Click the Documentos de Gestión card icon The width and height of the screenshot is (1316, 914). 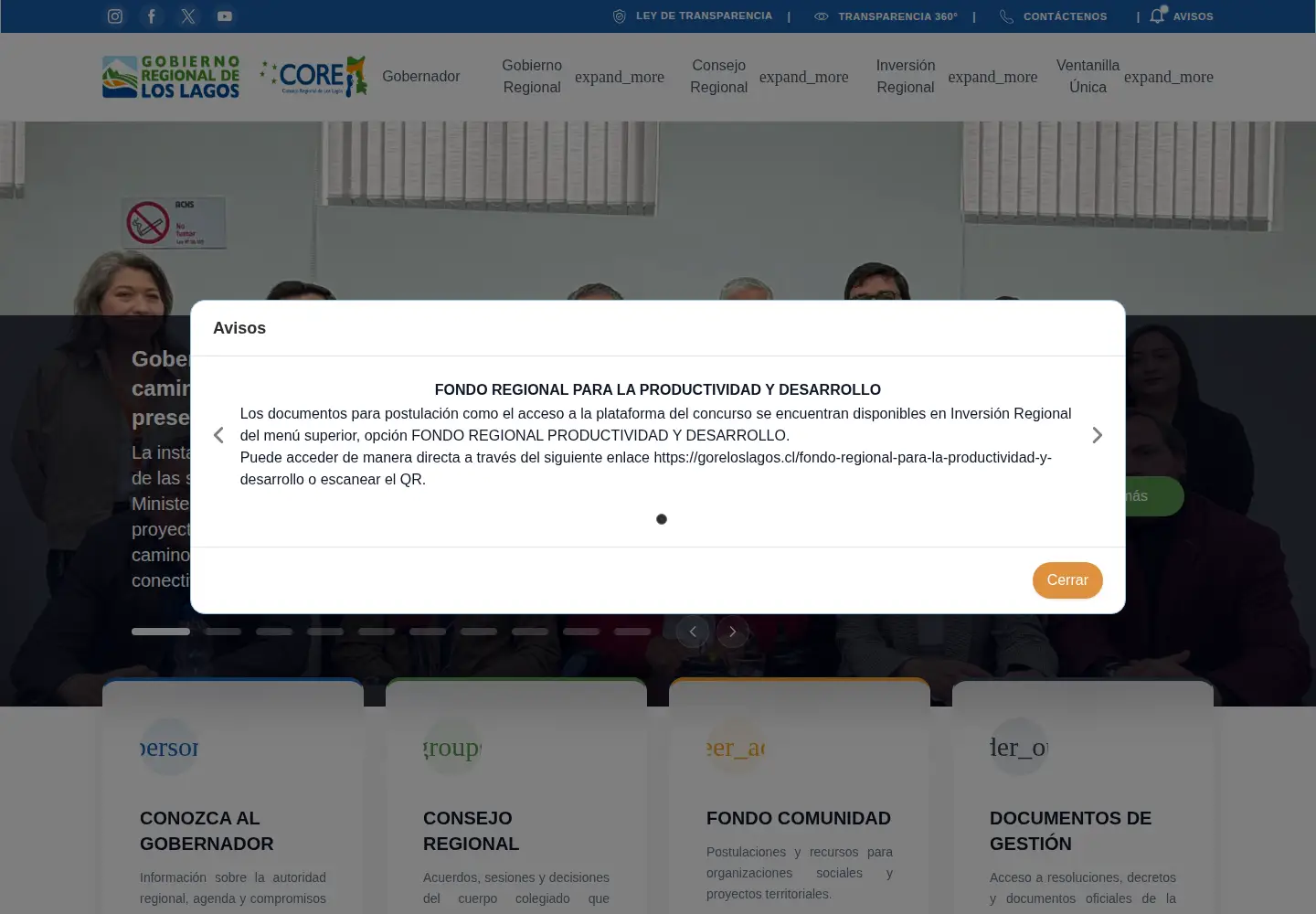pos(1019,747)
